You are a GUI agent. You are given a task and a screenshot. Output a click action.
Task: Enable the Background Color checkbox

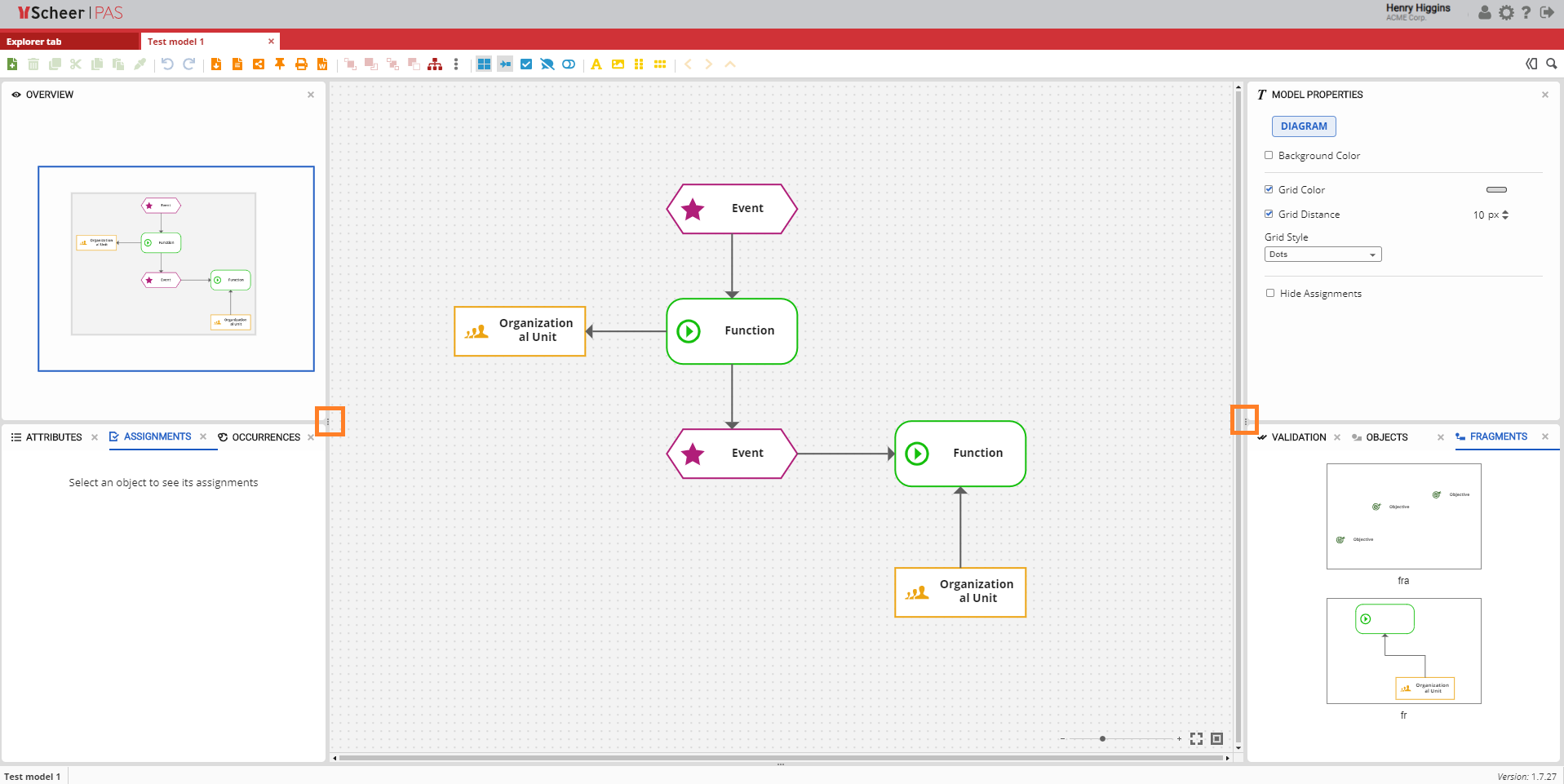coord(1269,155)
